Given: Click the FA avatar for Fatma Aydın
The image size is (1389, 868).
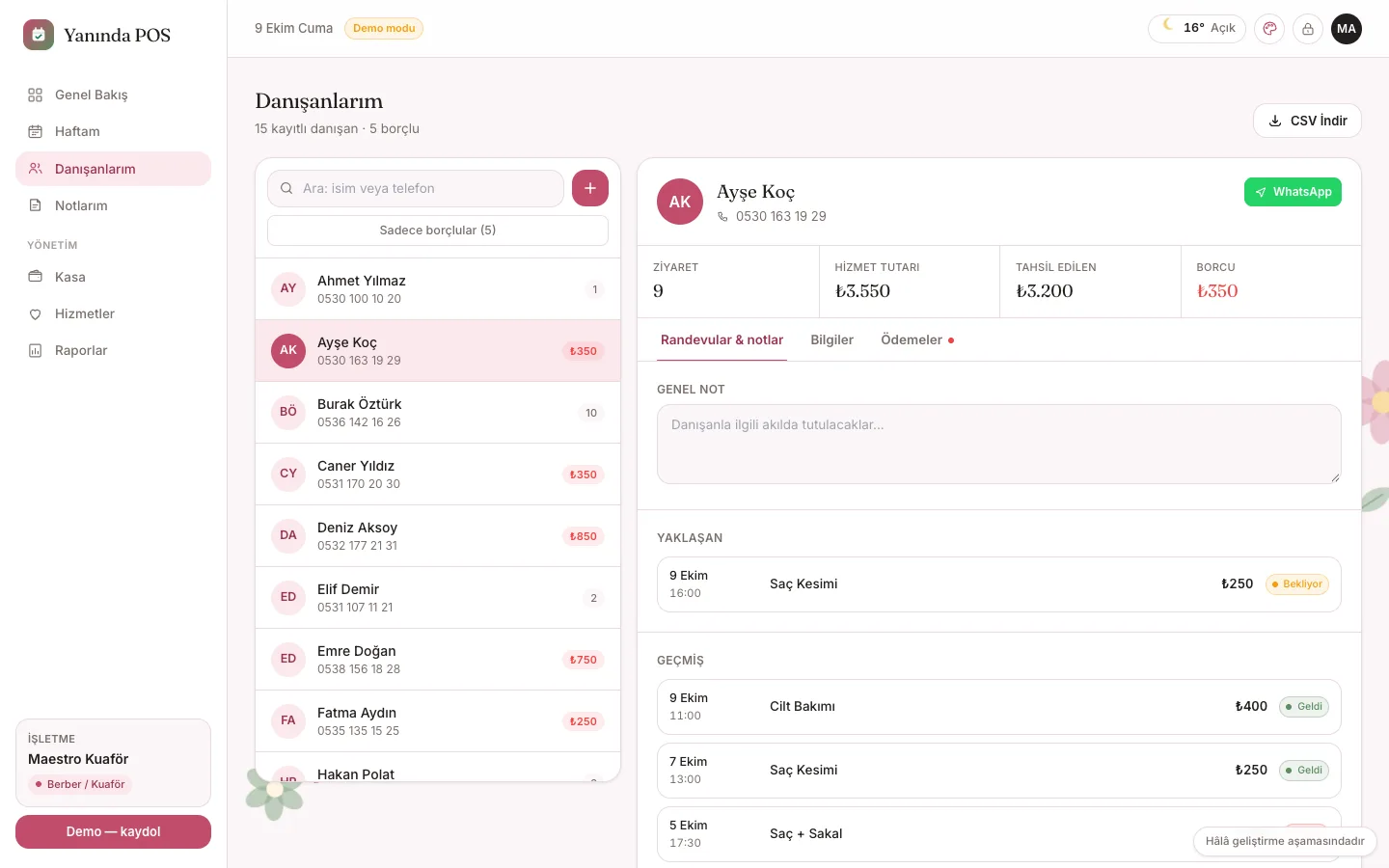Looking at the screenshot, I should (288, 720).
